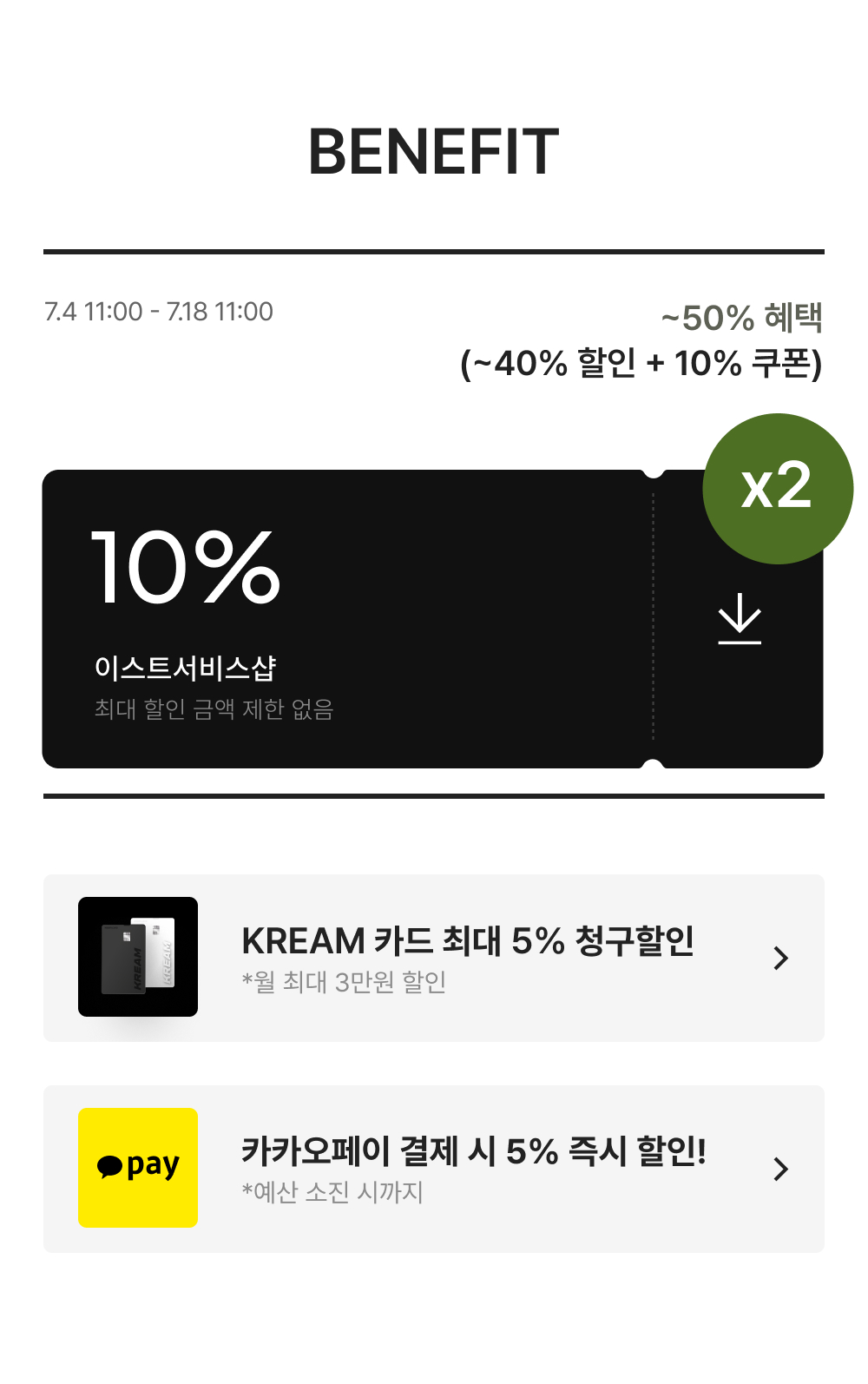
Task: Open the KREAM 카드 최대 5% 청구할인 link
Action: 467,941
